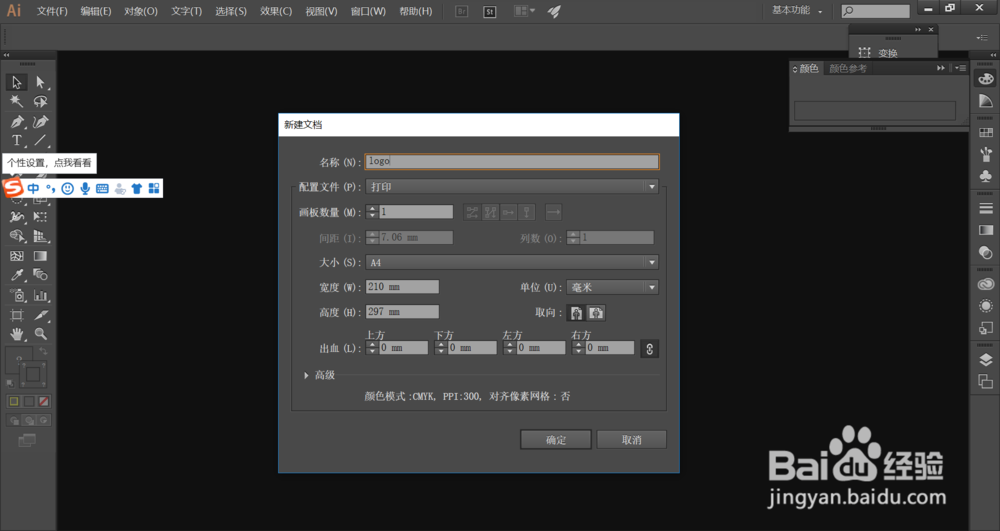This screenshot has height=531, width=1000.
Task: Switch to the 颜色参考 tab
Action: pos(848,68)
